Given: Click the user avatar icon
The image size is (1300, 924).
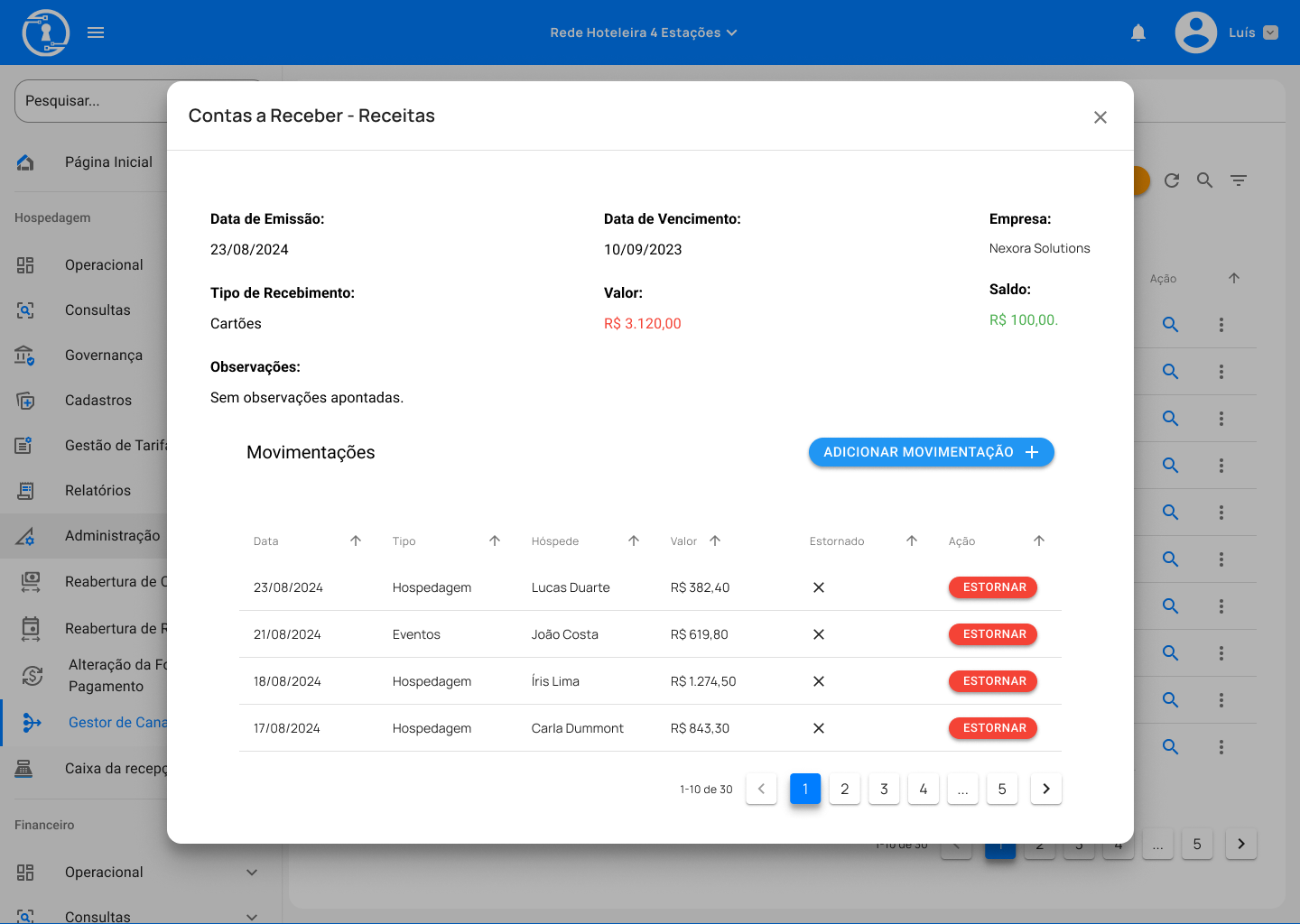Looking at the screenshot, I should click(x=1195, y=32).
